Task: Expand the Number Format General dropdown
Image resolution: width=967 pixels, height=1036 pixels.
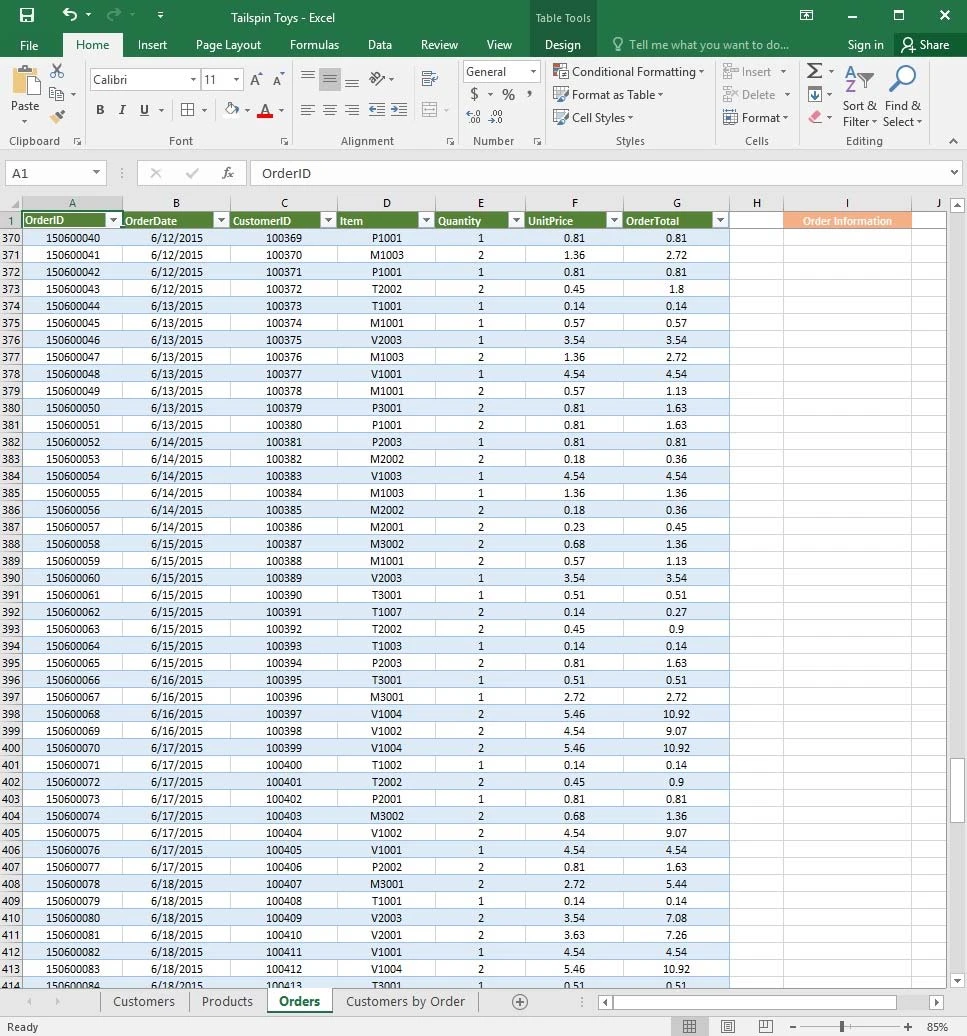Action: pyautogui.click(x=533, y=72)
